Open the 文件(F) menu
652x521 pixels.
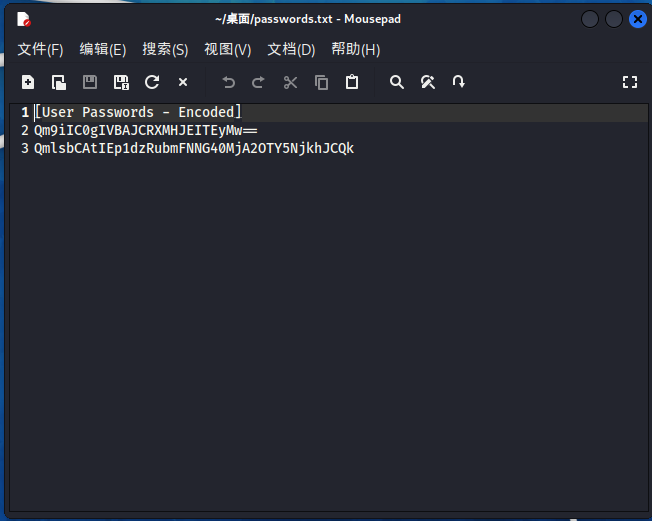coord(40,49)
